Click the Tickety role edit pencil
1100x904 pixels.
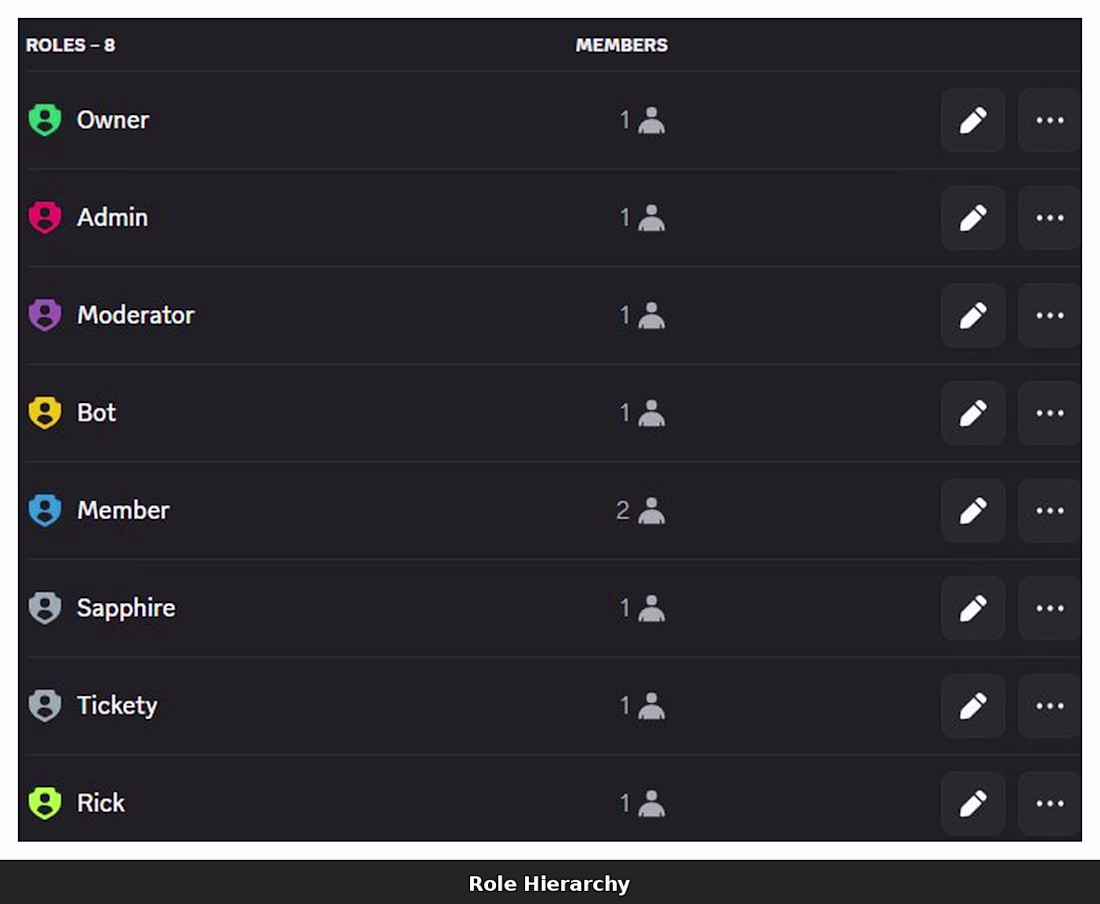coord(973,706)
